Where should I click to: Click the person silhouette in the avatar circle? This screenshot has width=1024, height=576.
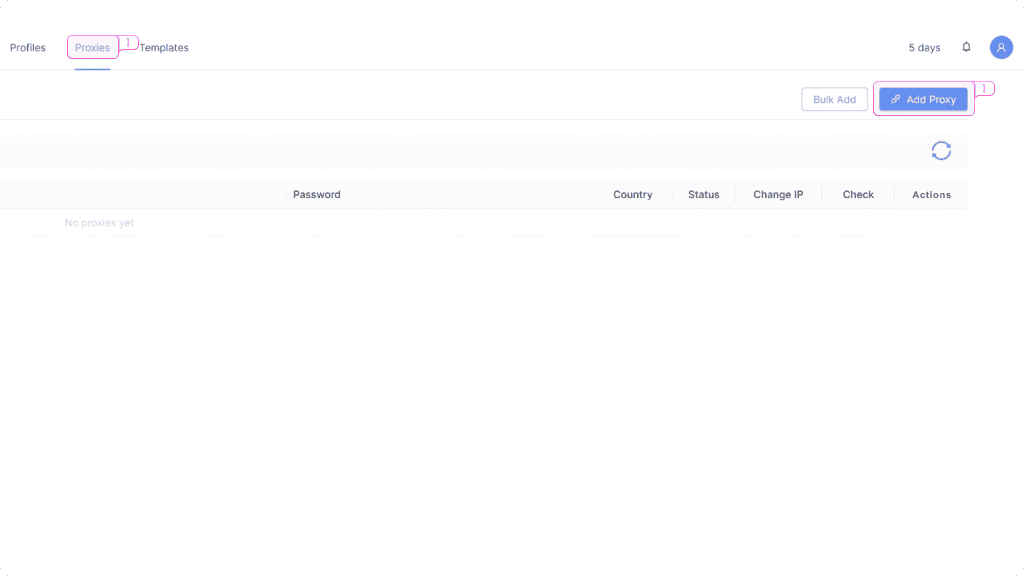1001,47
